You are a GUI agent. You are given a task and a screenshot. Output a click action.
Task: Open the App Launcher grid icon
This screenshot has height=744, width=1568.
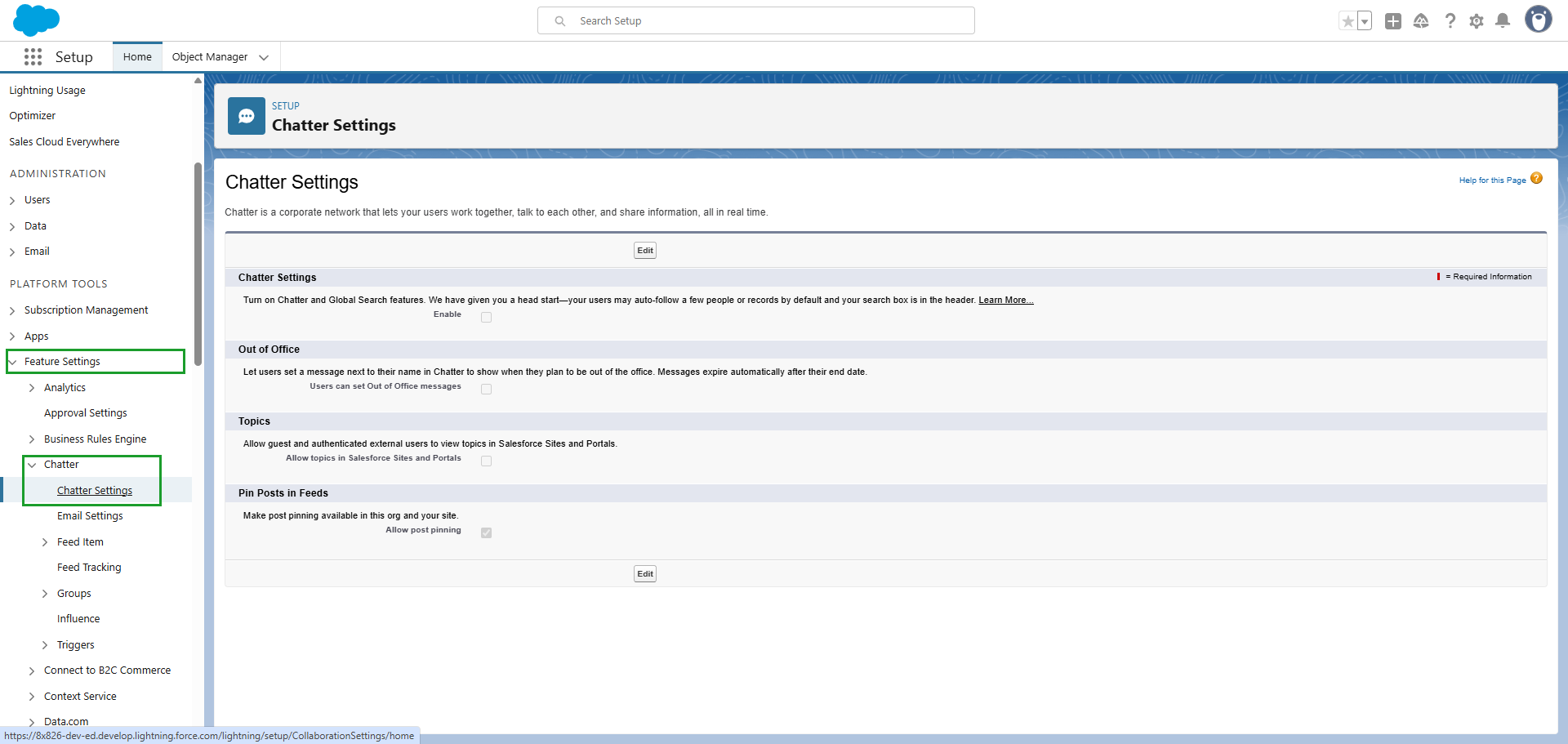pyautogui.click(x=33, y=56)
